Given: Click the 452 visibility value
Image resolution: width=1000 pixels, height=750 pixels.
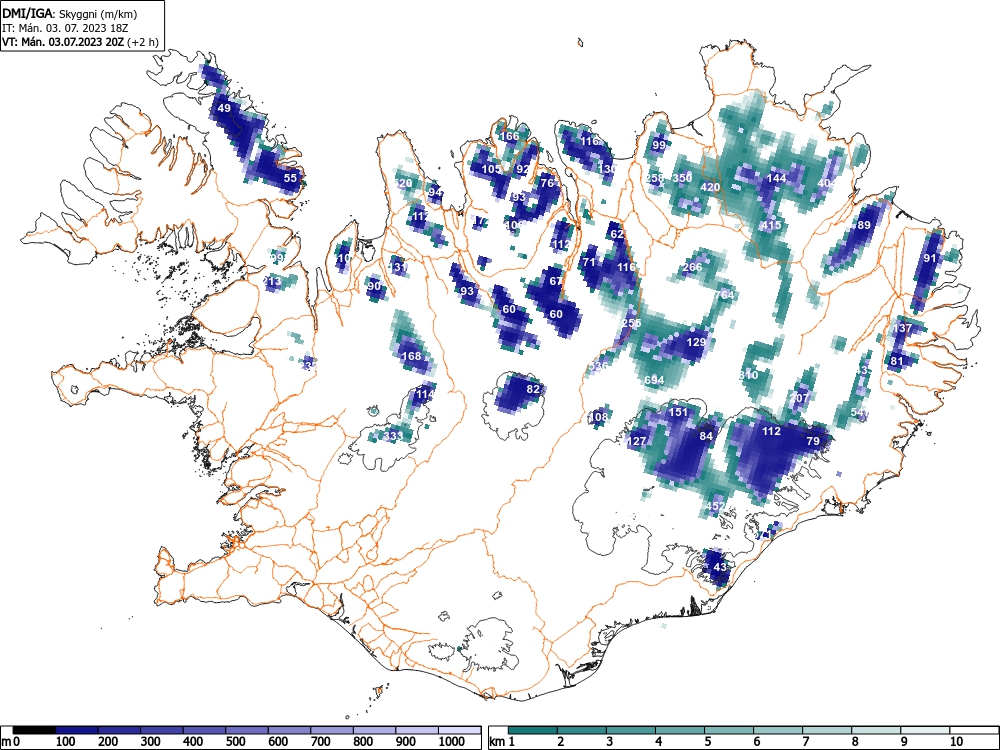Looking at the screenshot, I should click(x=715, y=506).
